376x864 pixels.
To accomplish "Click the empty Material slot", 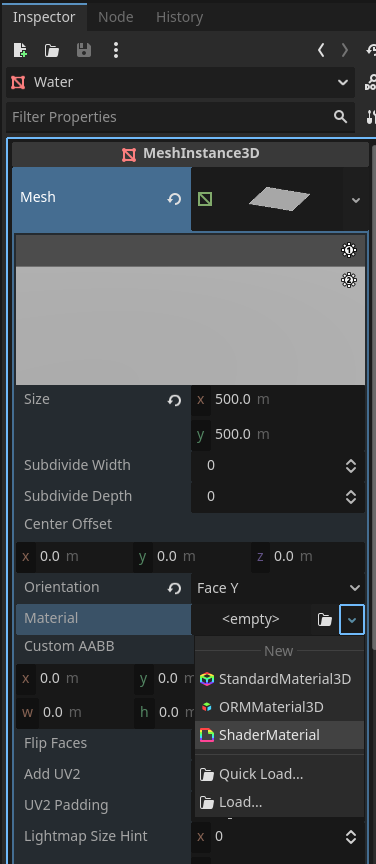I will [251, 620].
